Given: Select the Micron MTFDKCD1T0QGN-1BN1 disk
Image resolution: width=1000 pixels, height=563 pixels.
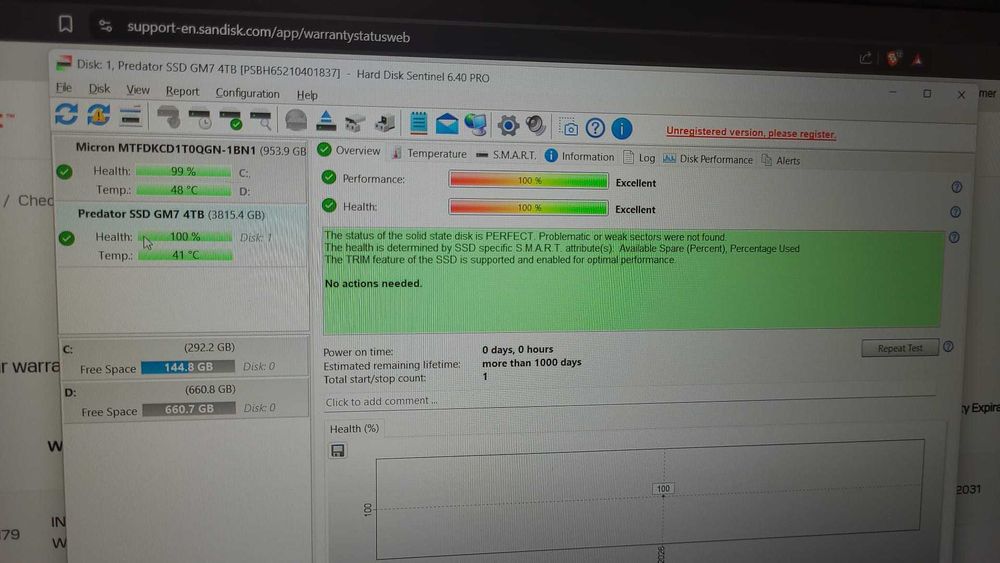Looking at the screenshot, I should (182, 169).
